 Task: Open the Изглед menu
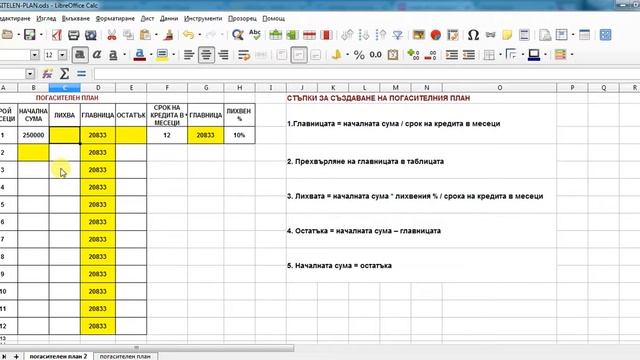46,19
